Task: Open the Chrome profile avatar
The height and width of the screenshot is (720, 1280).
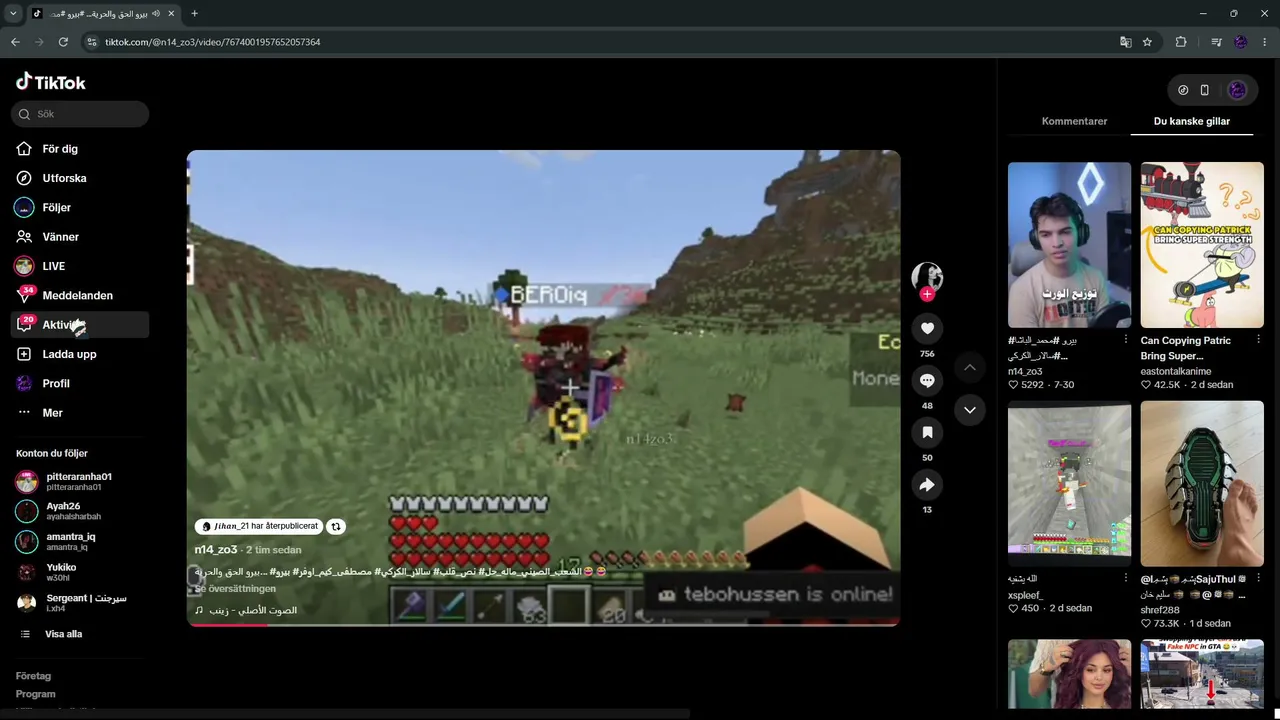Action: (1241, 42)
